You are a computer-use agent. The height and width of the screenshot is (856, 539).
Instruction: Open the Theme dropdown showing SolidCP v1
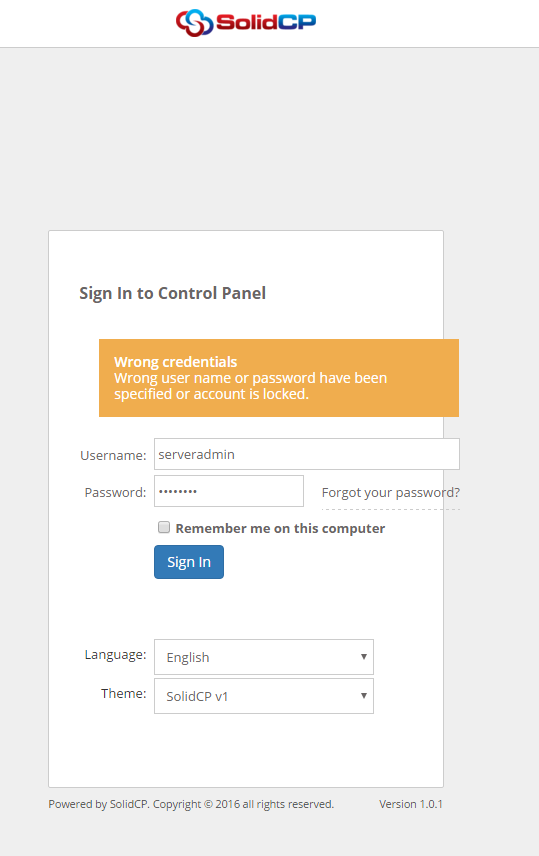pyautogui.click(x=264, y=696)
